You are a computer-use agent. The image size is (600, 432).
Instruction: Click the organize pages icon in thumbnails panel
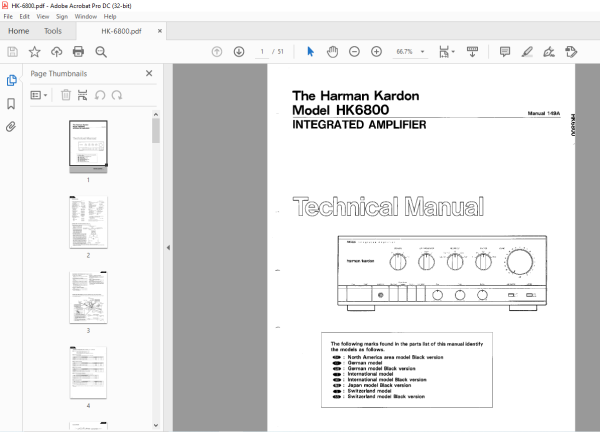point(82,95)
